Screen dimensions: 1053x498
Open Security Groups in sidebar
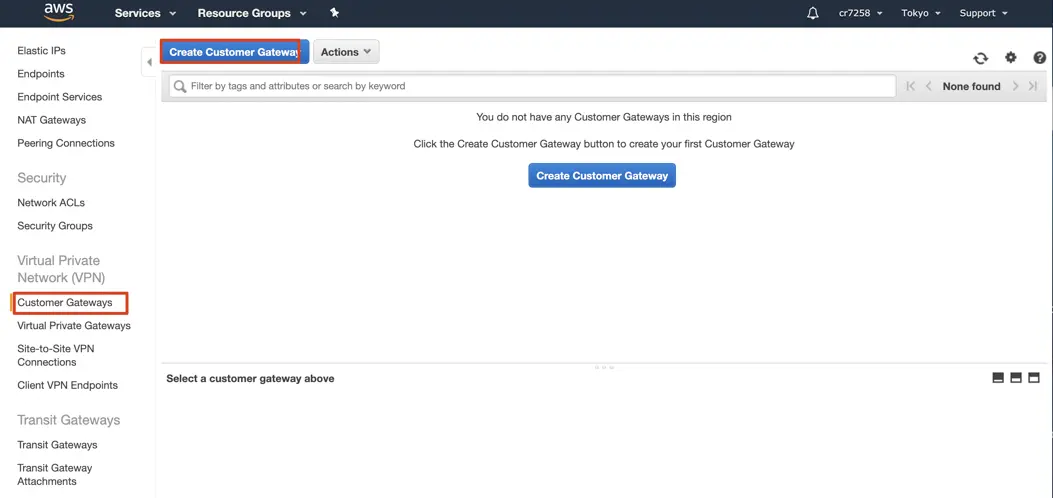[x=55, y=226]
